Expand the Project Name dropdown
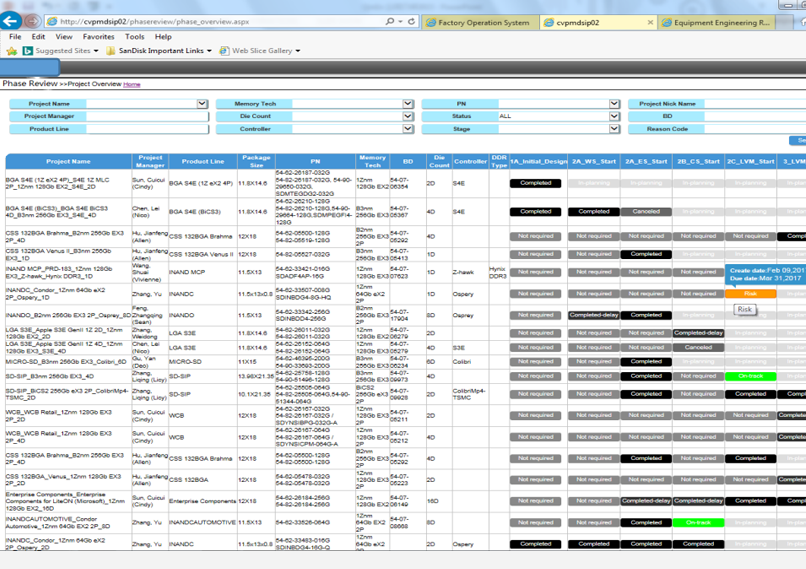Screen dimensions: 806x569 click(202, 104)
